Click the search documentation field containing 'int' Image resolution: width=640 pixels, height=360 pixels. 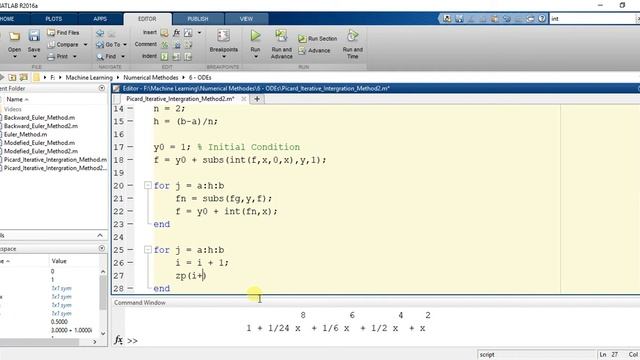tap(592, 19)
